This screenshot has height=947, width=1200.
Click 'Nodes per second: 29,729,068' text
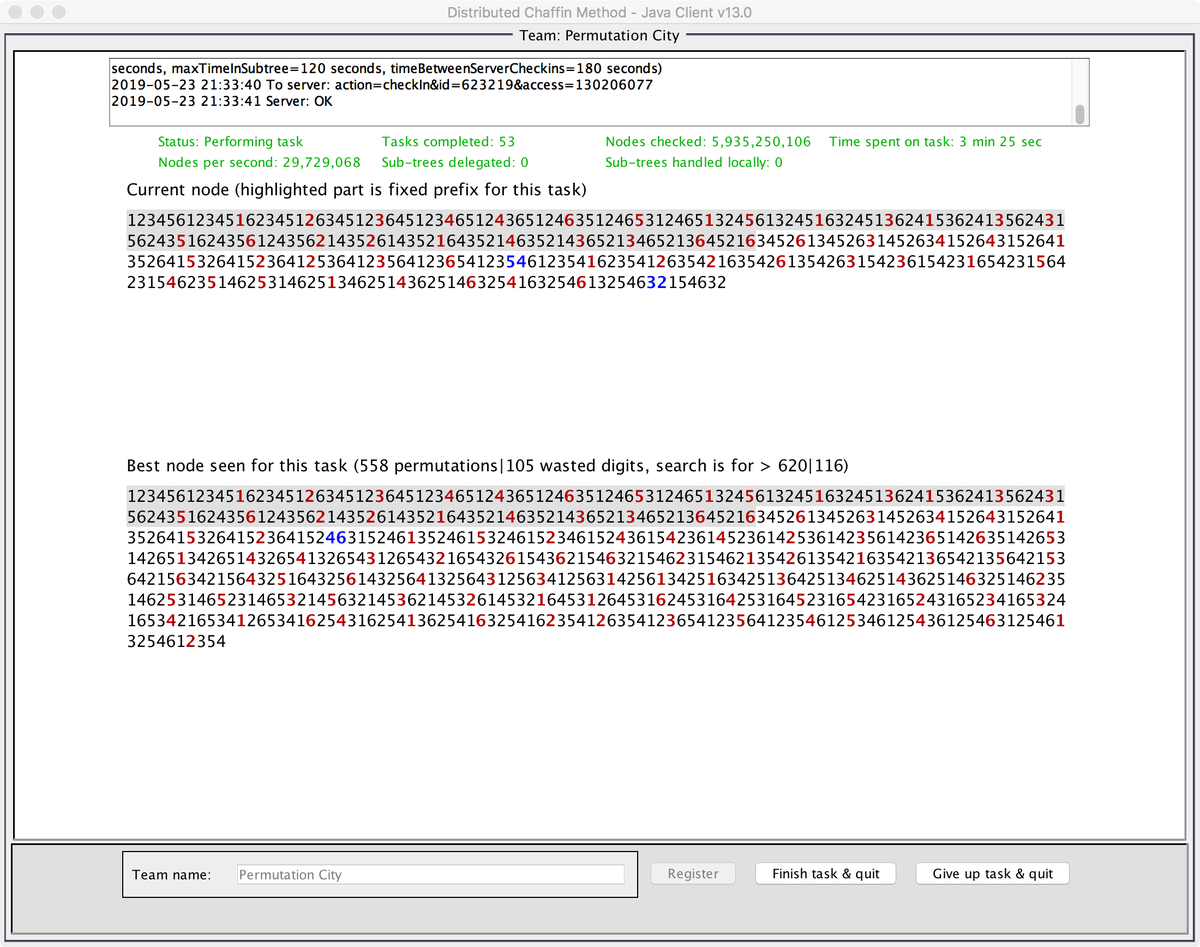[259, 162]
